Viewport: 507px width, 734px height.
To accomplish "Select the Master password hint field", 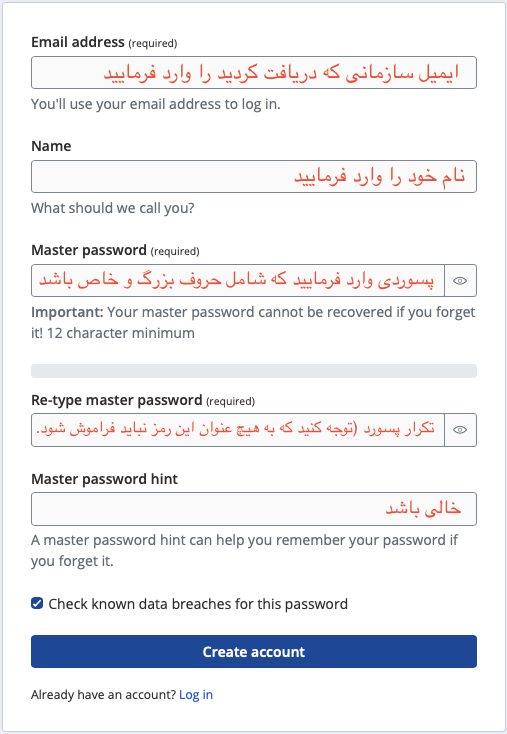I will (x=254, y=509).
